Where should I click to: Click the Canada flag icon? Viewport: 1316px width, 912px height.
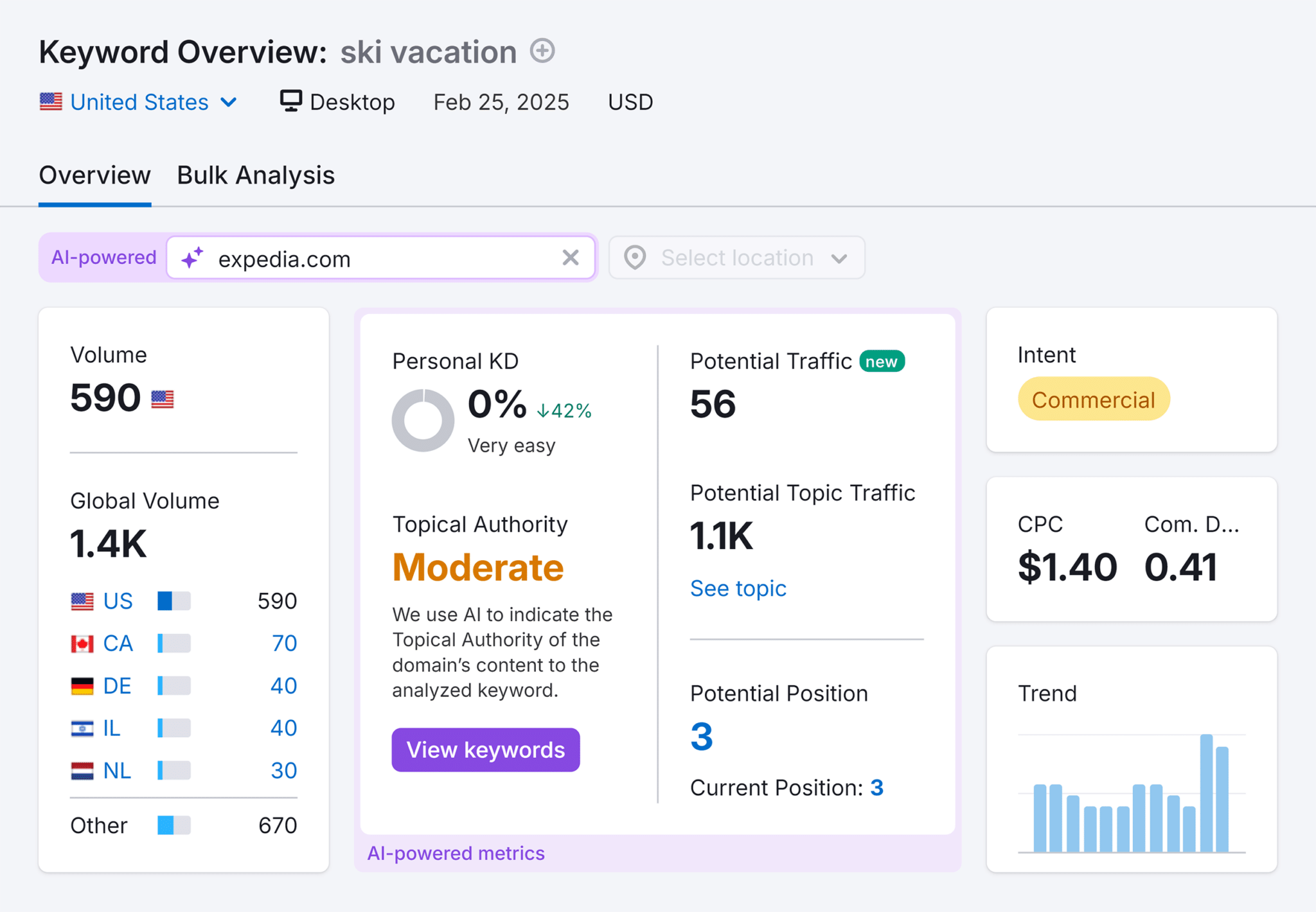(82, 644)
